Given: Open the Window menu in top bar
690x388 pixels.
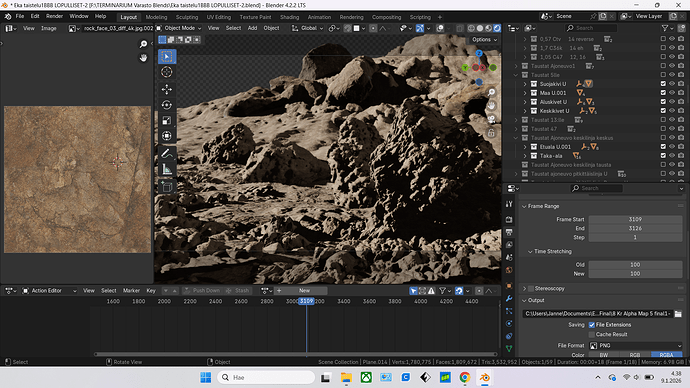Looking at the screenshot, I should pyautogui.click(x=79, y=16).
